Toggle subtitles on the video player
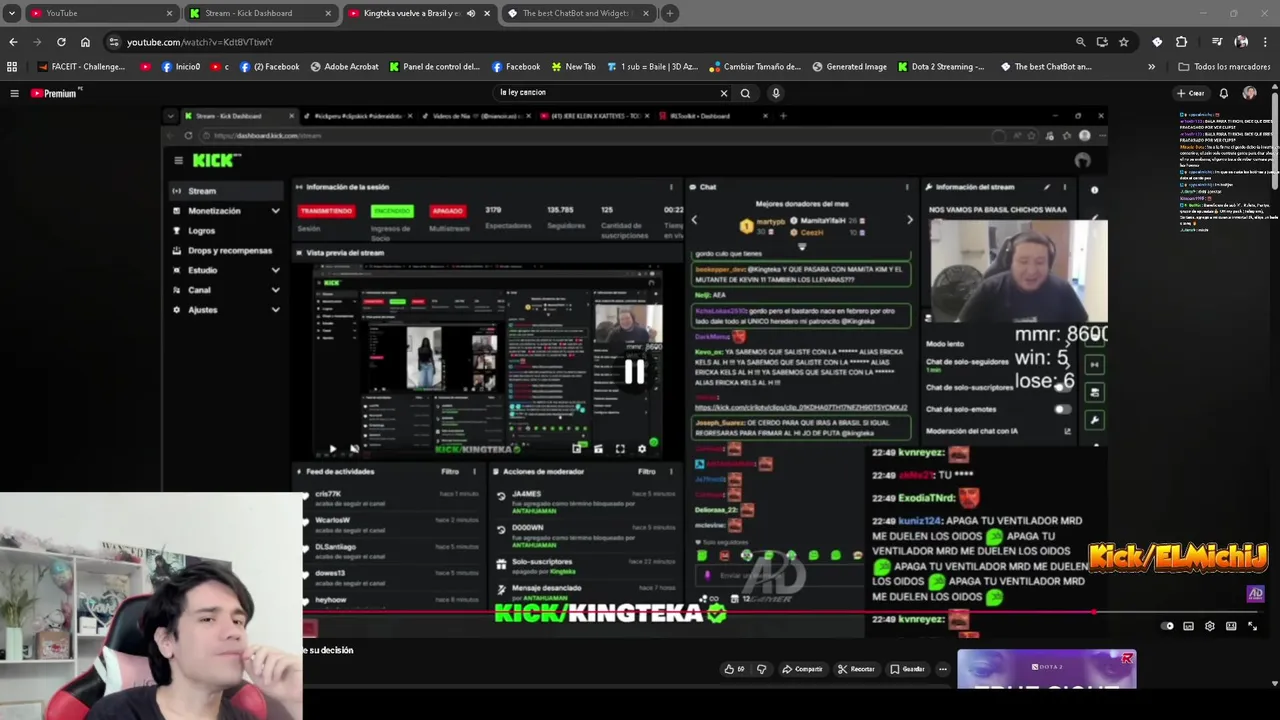 click(1188, 626)
